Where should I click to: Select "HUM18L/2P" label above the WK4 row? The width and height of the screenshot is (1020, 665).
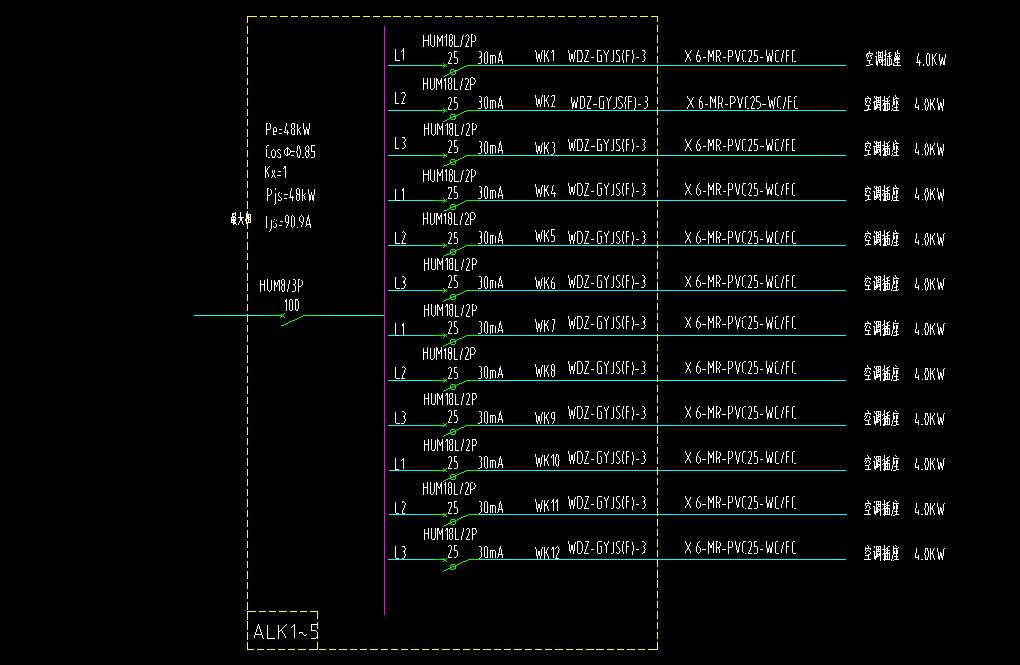tap(450, 176)
